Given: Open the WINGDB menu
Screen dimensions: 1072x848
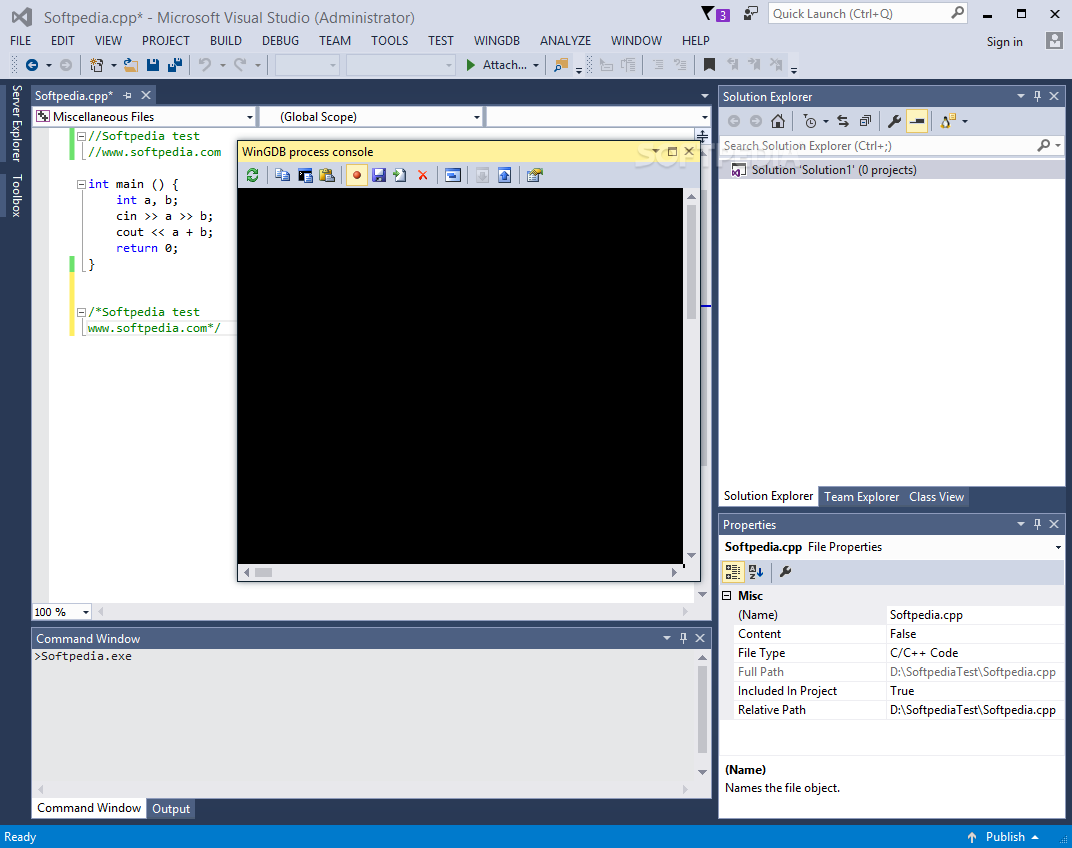Looking at the screenshot, I should tap(497, 40).
